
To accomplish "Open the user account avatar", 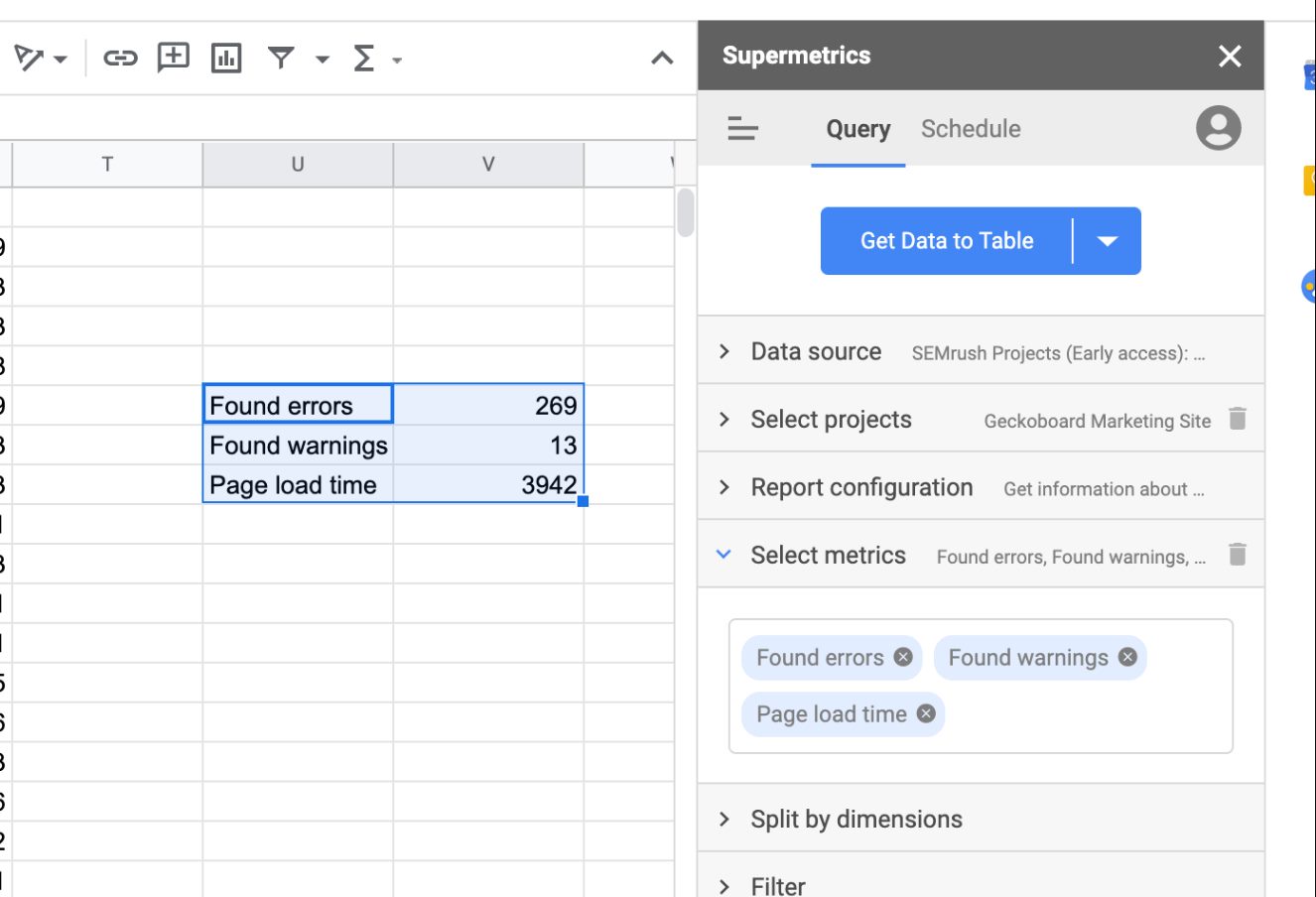I will [1218, 128].
